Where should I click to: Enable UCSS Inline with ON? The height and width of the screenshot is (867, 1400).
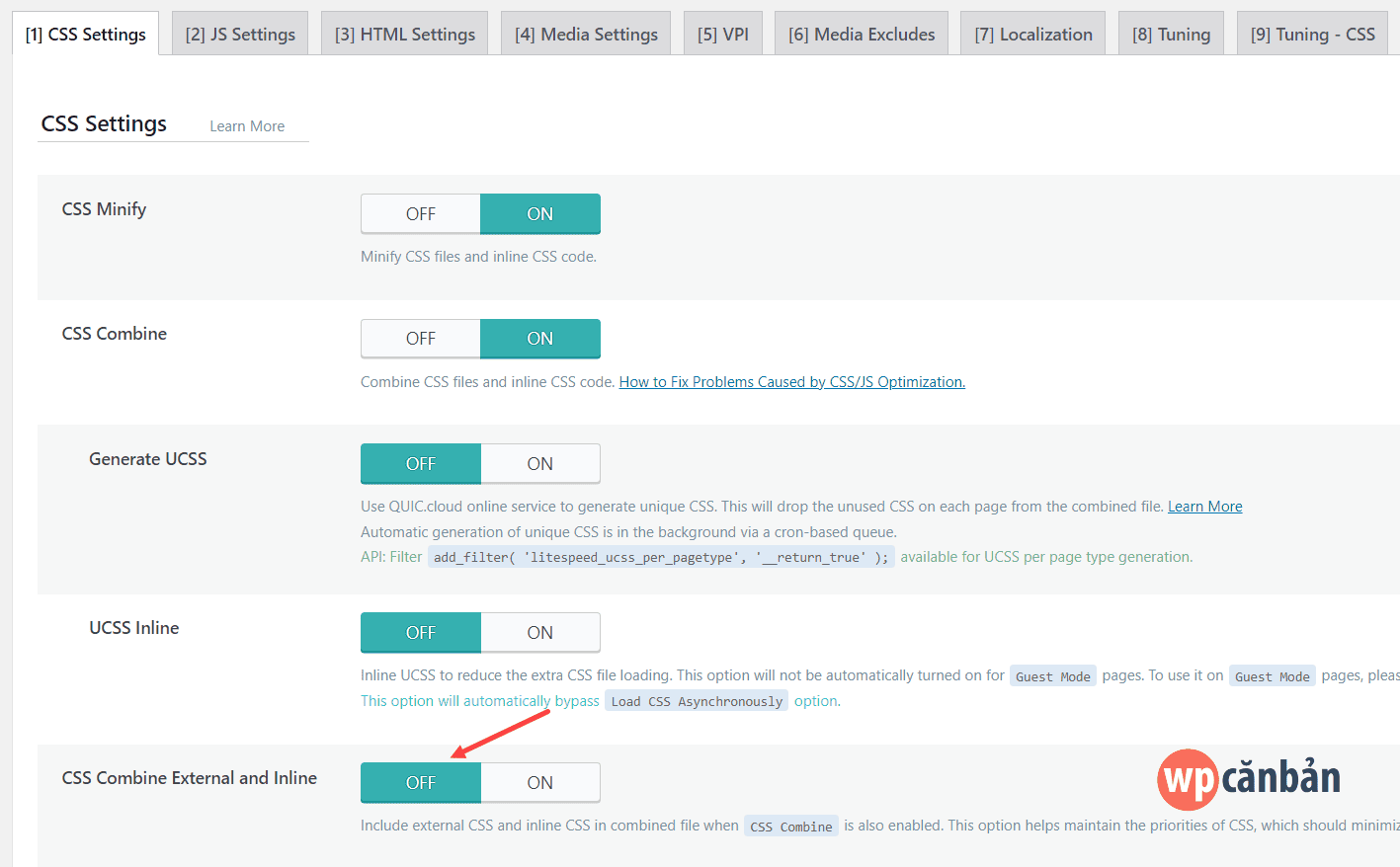pos(540,633)
